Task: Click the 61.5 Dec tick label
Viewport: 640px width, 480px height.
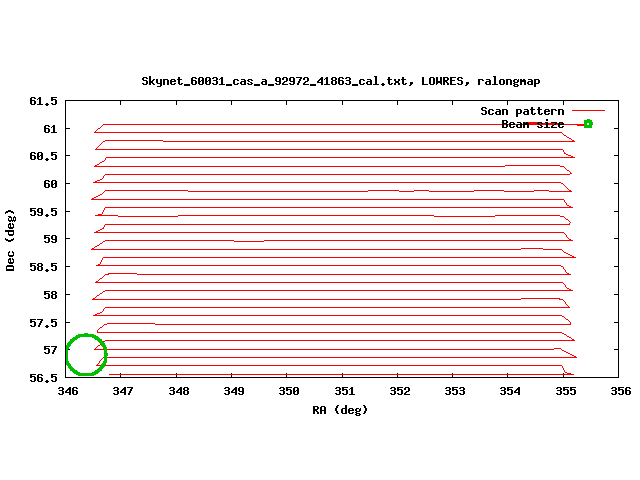Action: click(44, 101)
